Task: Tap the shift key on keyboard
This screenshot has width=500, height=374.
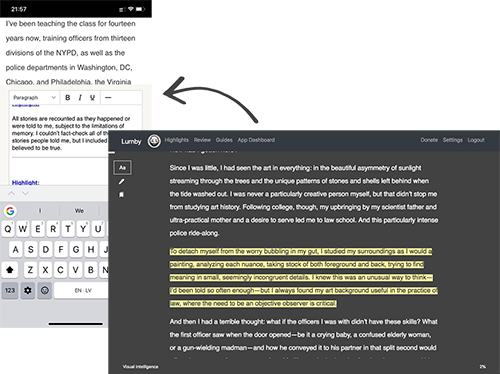Action: click(10, 270)
